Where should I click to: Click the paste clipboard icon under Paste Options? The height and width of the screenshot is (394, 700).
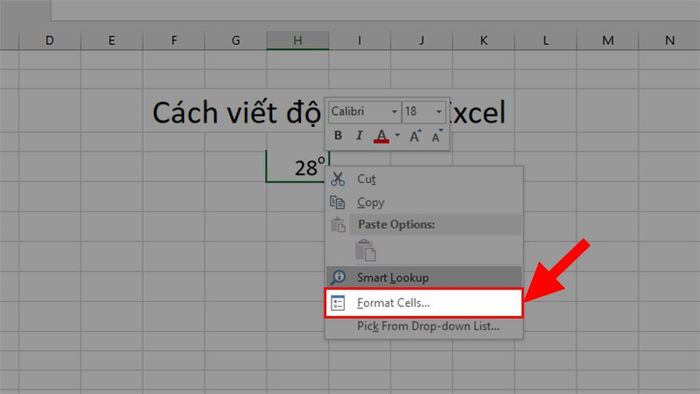pos(365,250)
